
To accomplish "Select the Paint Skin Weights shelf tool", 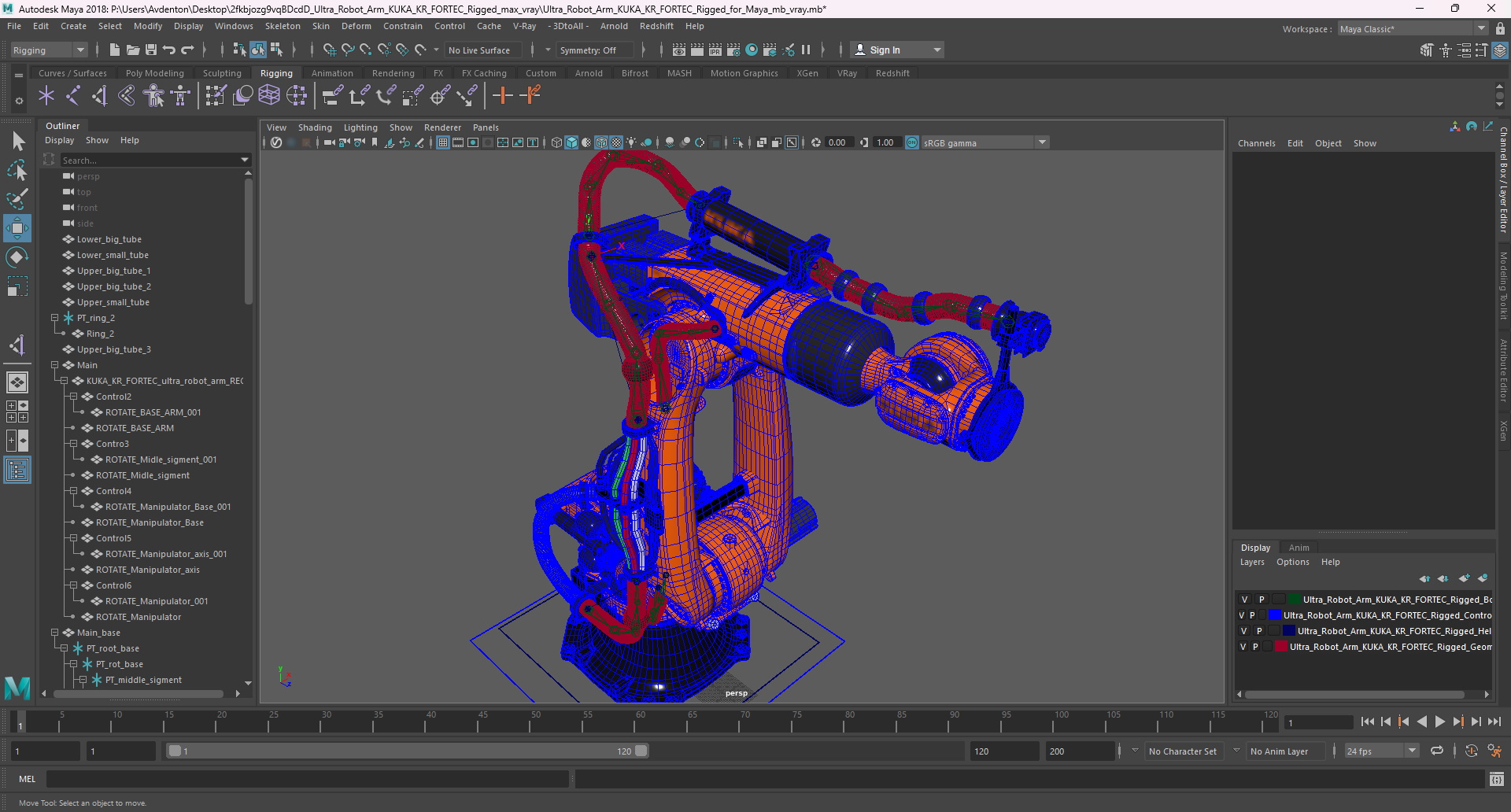I will coord(215,96).
